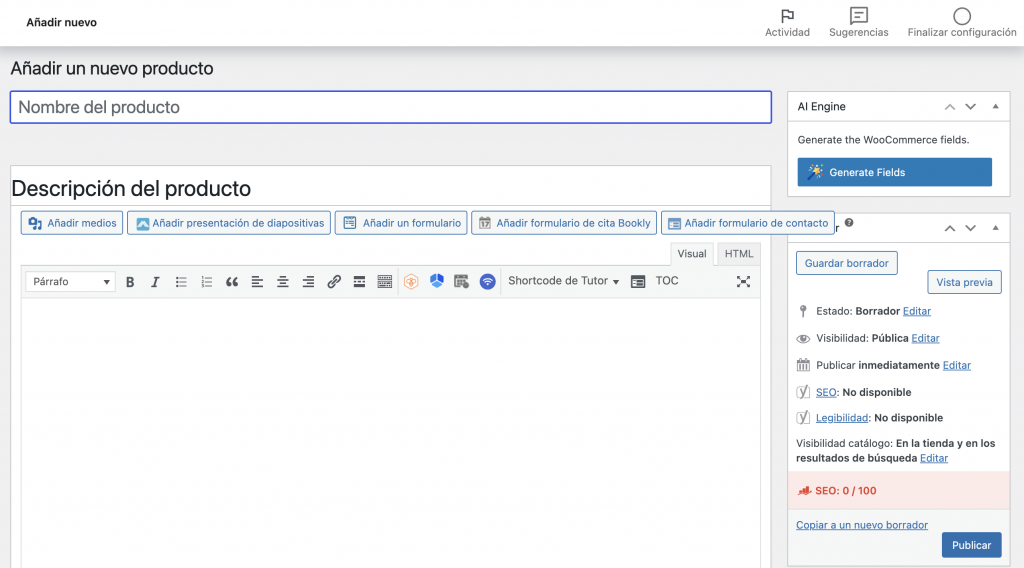
Task: Open the Párrafo format dropdown
Action: tap(70, 282)
